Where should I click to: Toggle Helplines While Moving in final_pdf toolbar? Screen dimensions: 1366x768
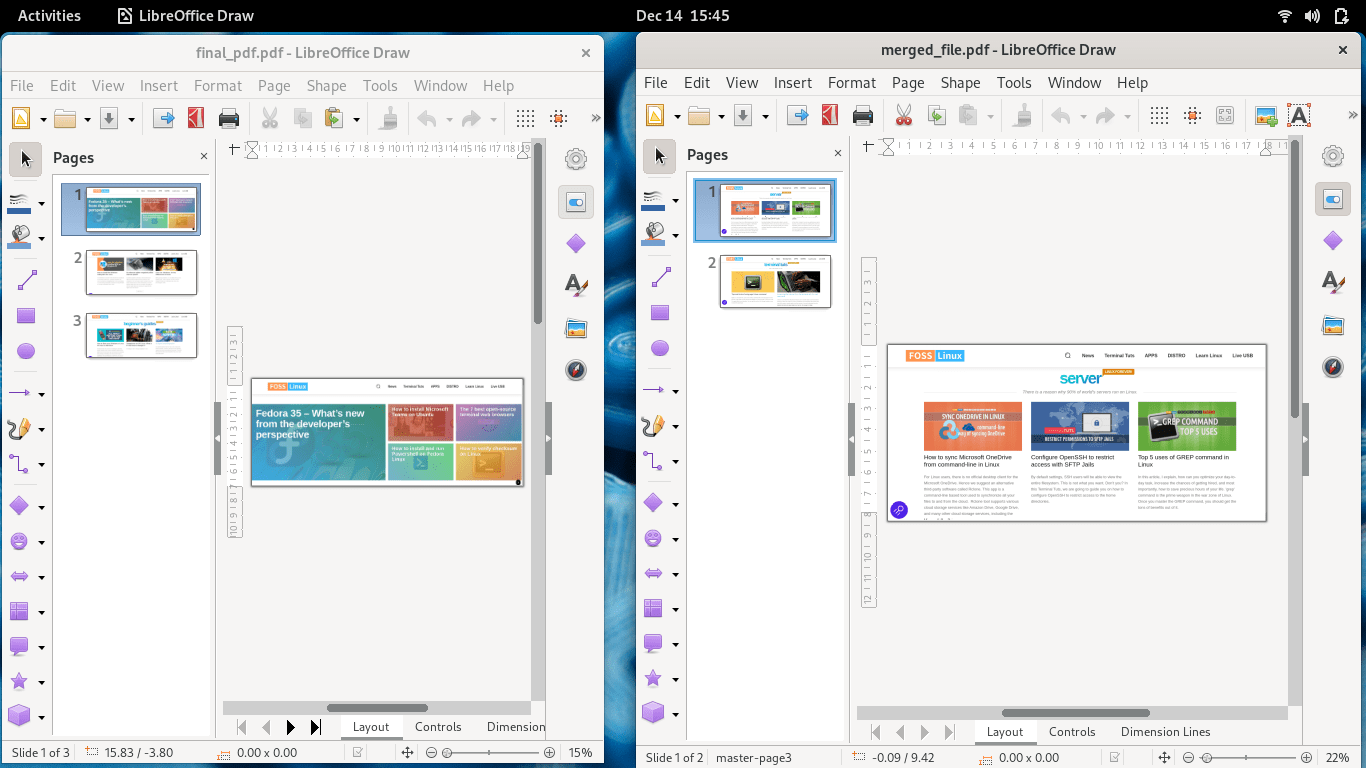(559, 119)
